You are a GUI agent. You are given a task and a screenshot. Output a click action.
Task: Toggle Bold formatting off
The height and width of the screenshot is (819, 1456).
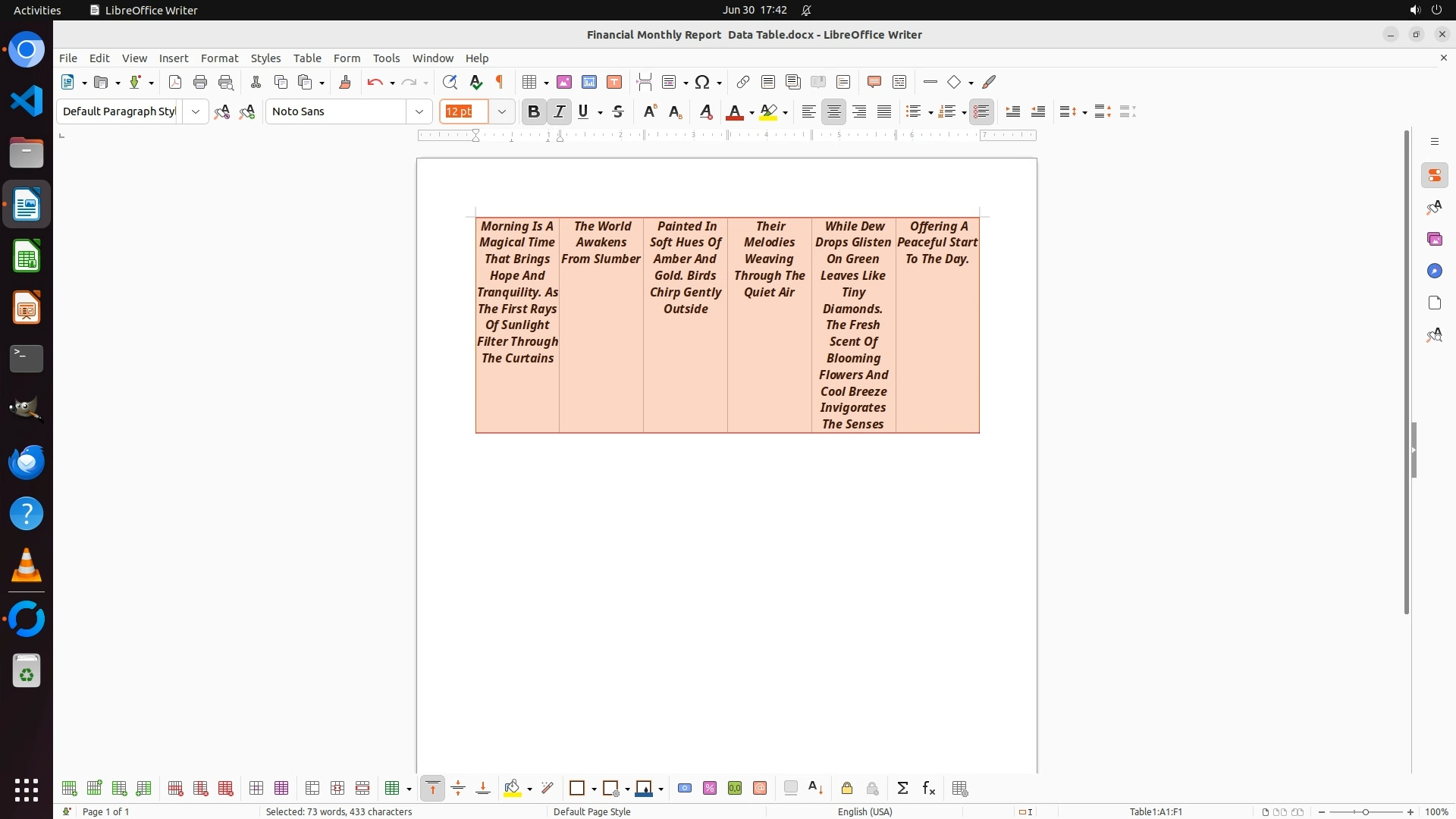533,111
